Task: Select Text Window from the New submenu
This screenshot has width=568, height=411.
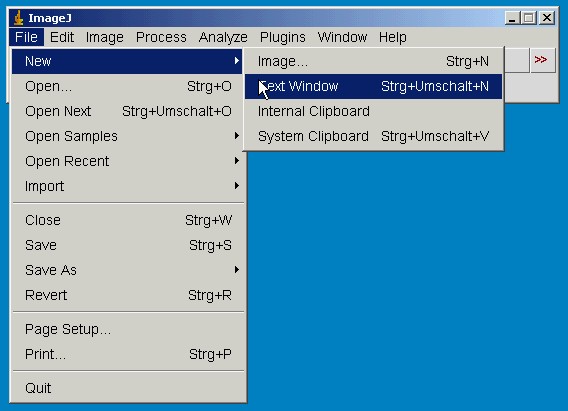Action: pyautogui.click(x=373, y=87)
